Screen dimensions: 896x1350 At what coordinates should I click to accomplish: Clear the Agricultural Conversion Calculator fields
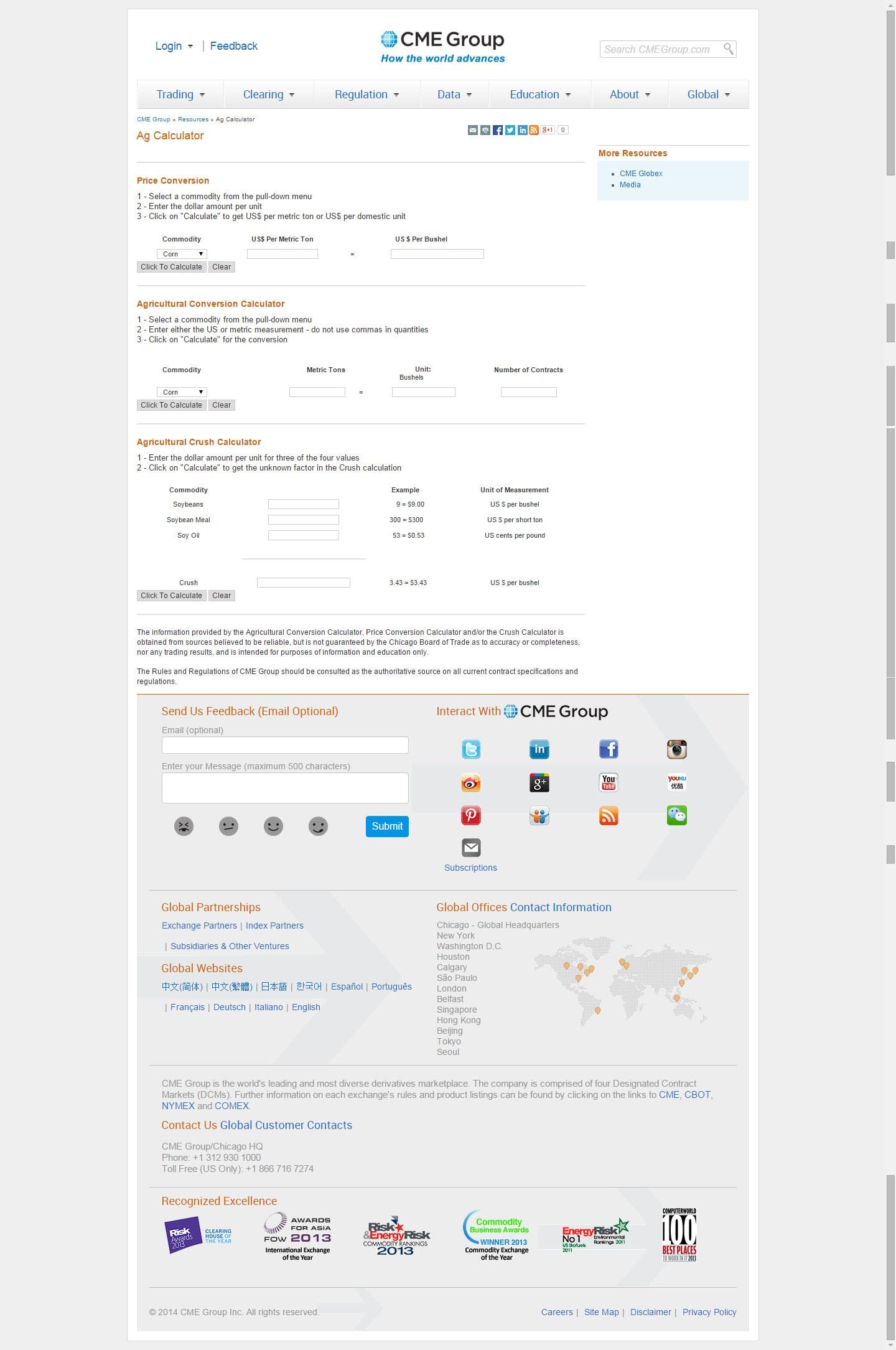click(222, 405)
